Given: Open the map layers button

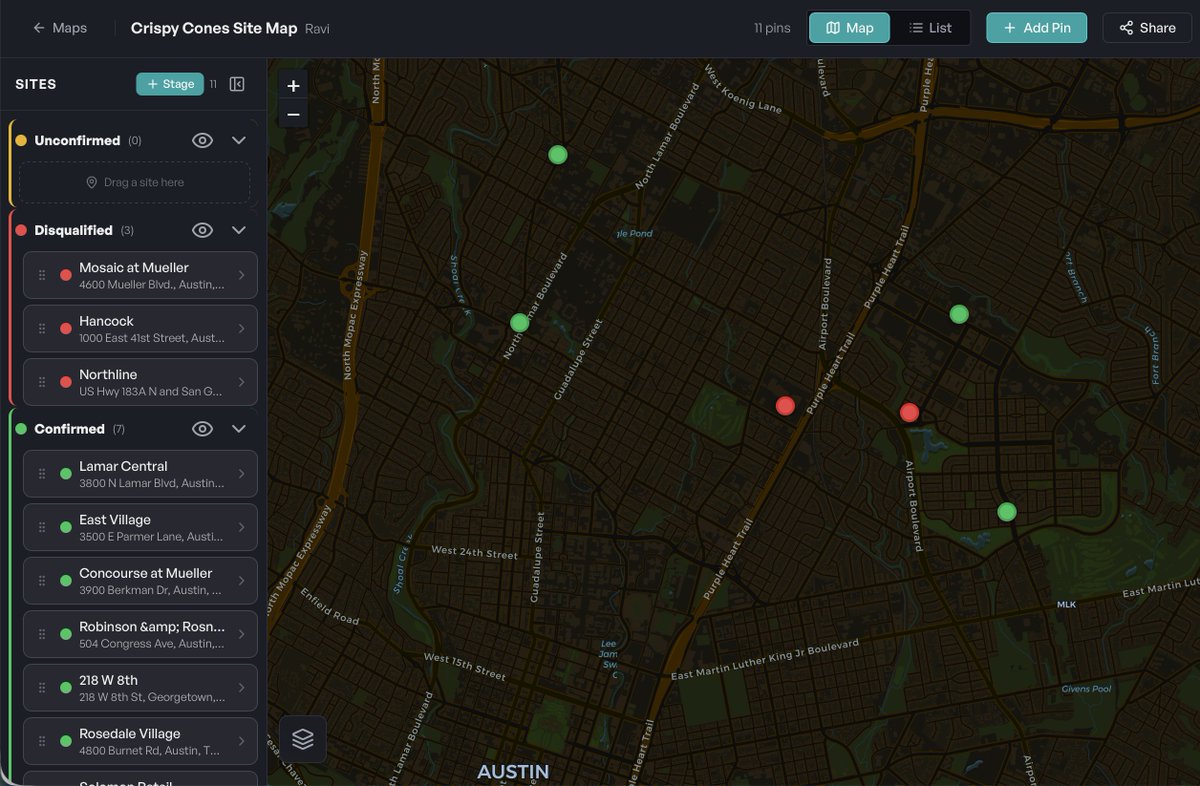Looking at the screenshot, I should click(x=303, y=739).
